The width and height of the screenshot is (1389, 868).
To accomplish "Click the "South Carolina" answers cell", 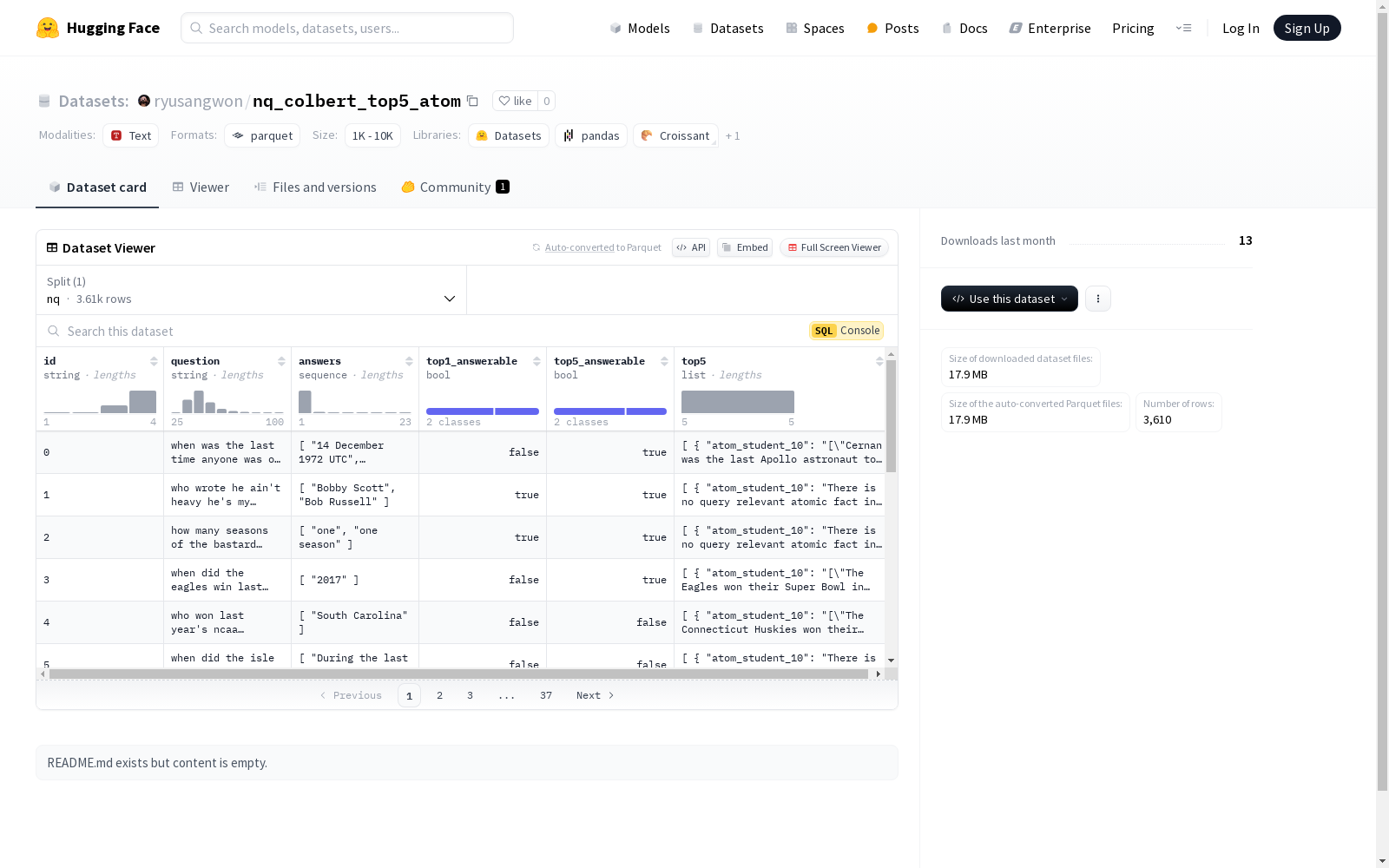I will tap(355, 622).
